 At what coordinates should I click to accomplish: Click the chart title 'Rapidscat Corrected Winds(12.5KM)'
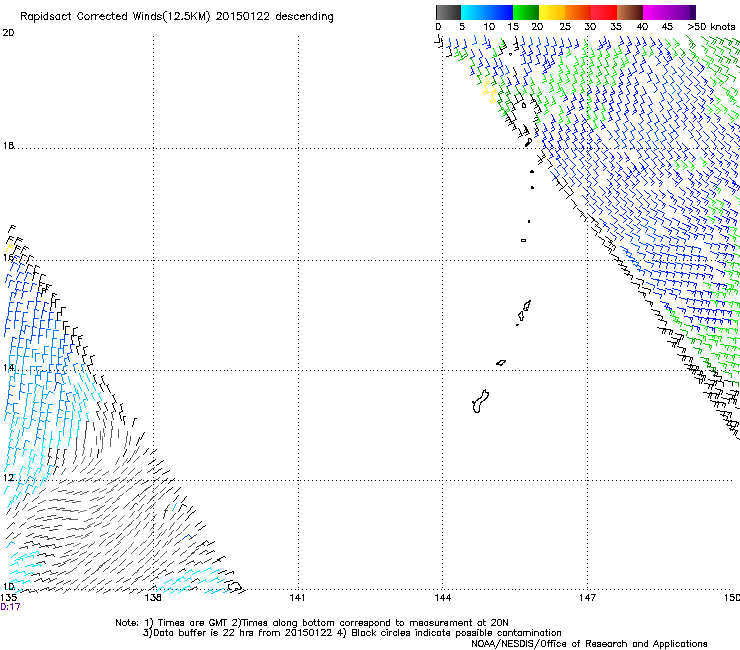(115, 17)
